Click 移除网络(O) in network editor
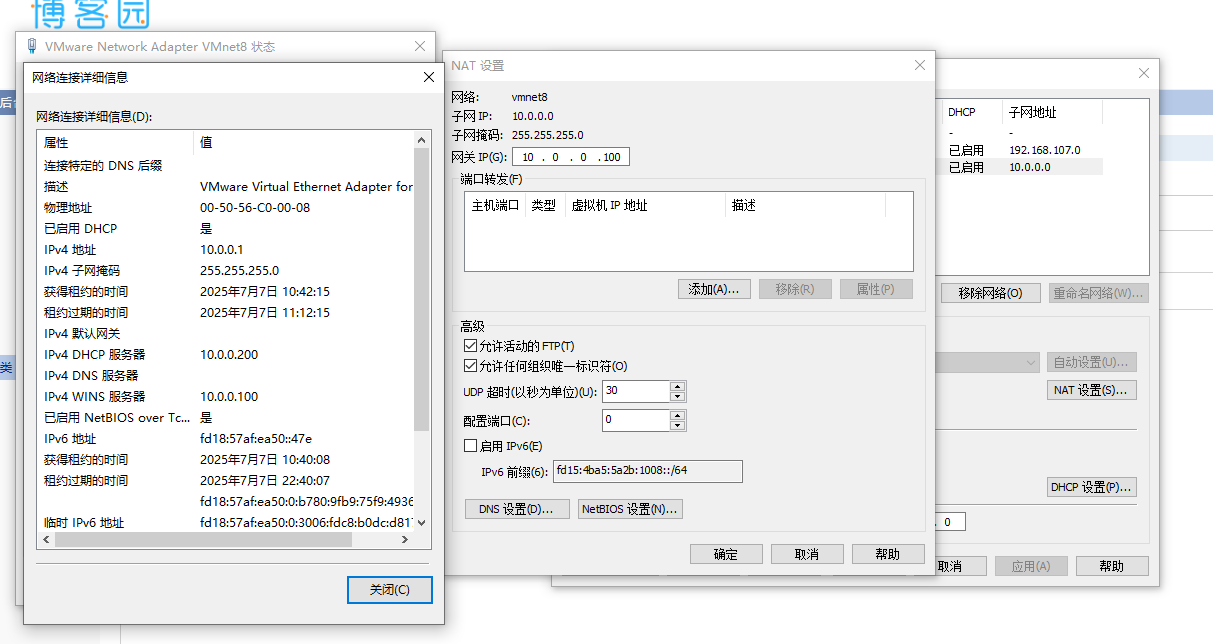The image size is (1213, 644). (990, 293)
